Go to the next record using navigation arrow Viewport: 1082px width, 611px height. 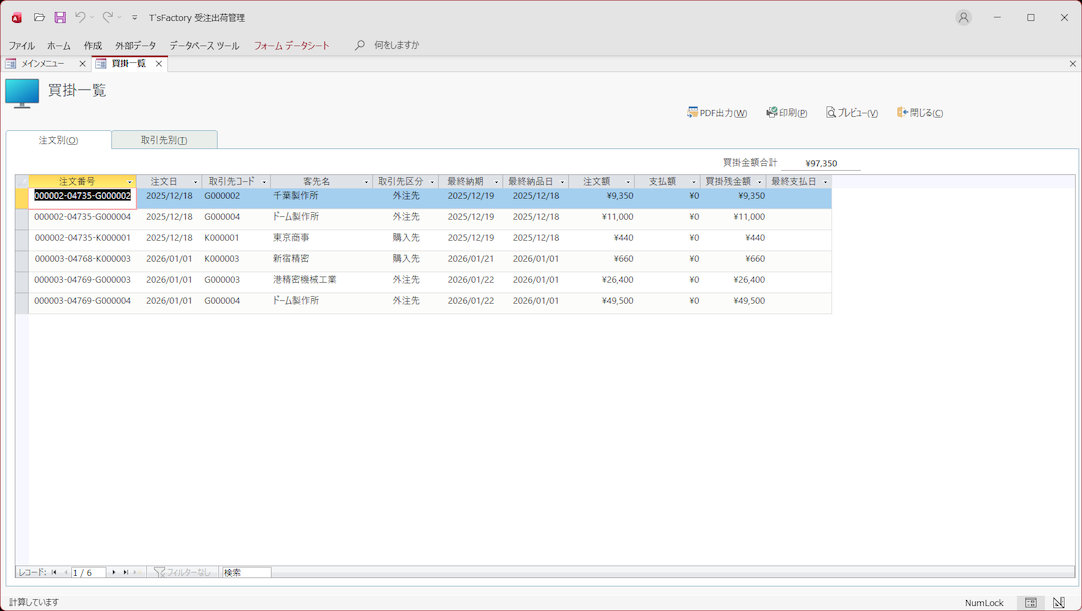[x=114, y=573]
